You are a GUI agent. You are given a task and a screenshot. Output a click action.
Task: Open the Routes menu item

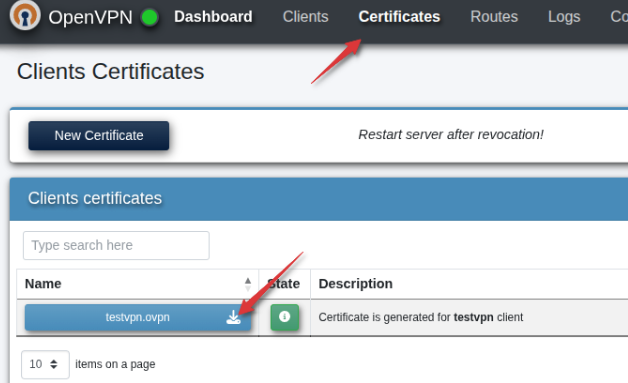point(494,17)
